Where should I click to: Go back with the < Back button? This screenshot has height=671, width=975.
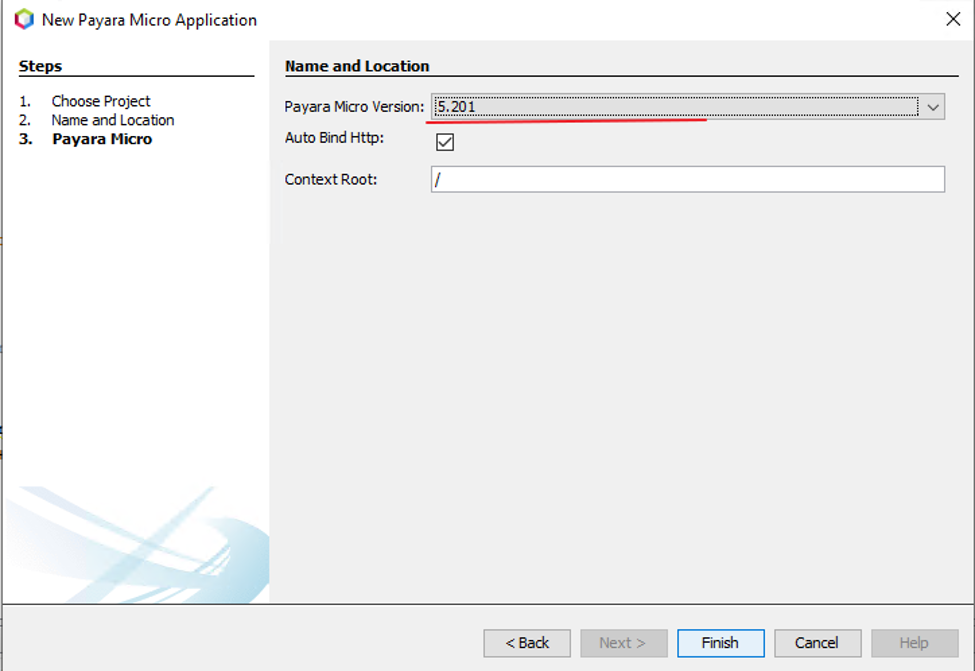tap(527, 642)
